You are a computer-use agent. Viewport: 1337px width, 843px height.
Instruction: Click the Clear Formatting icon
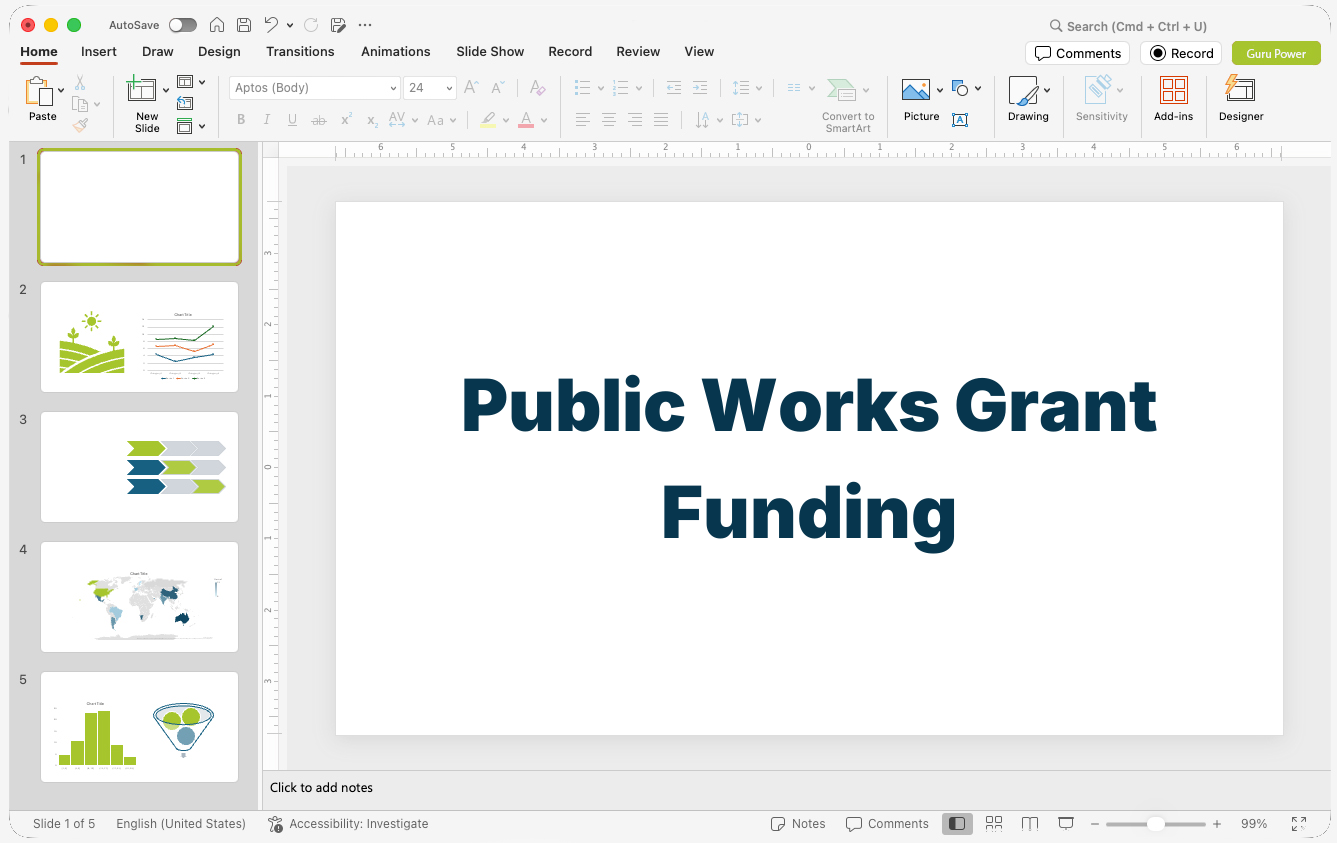pyautogui.click(x=538, y=88)
